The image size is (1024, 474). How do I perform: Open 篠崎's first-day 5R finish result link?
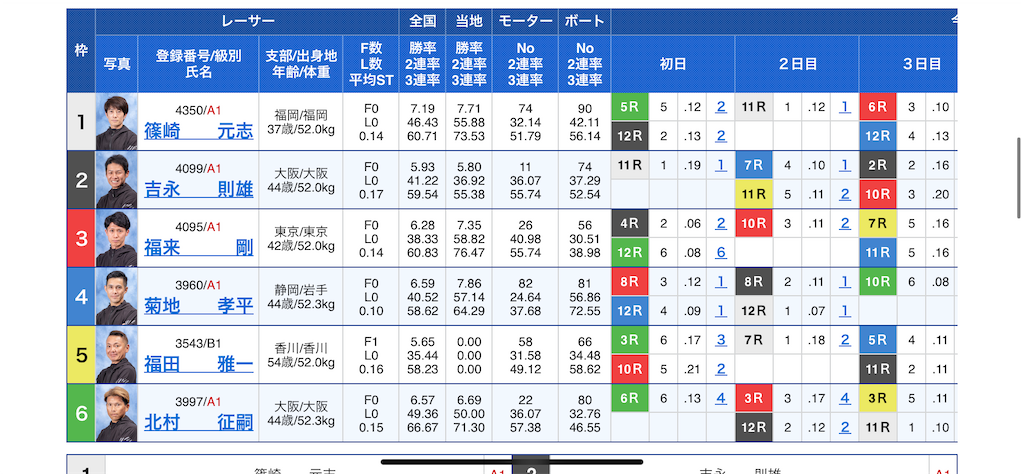(x=720, y=108)
